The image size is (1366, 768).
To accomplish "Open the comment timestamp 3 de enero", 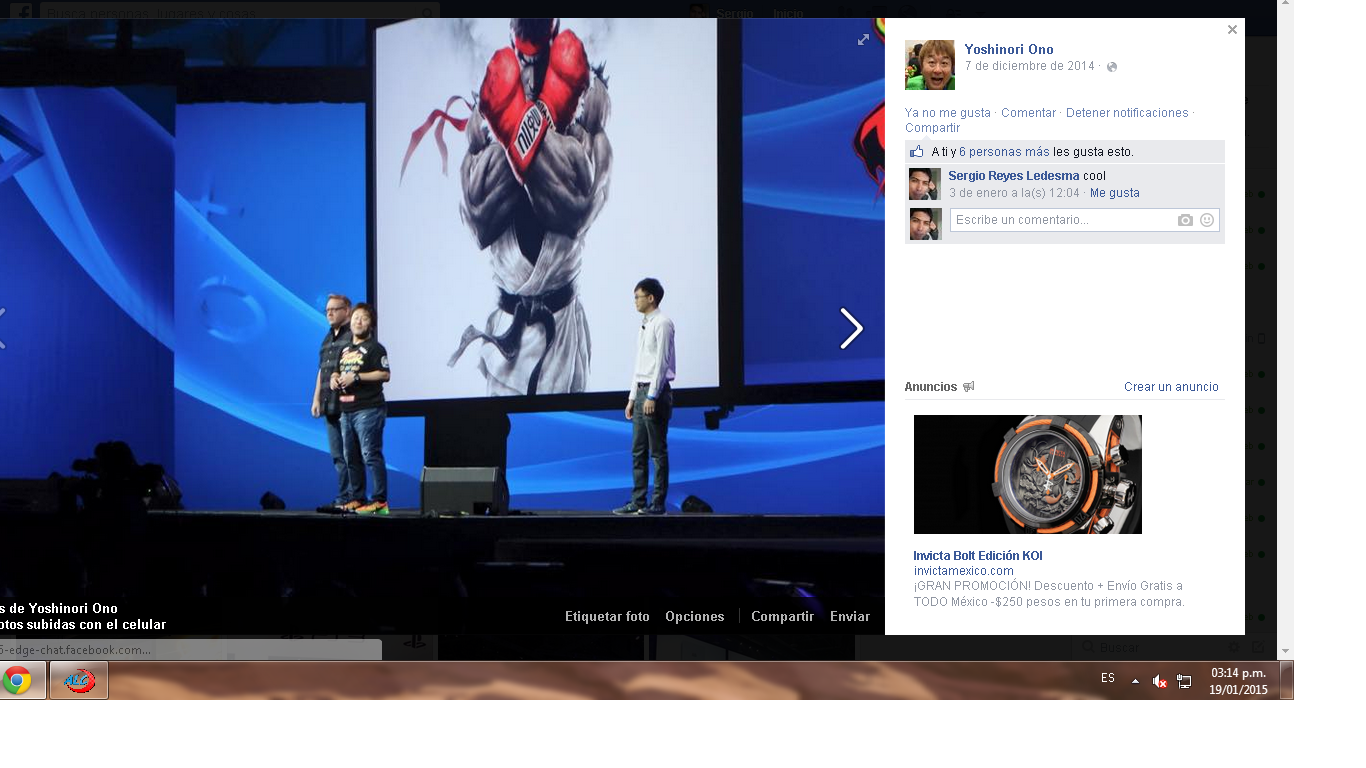I will [x=1014, y=193].
